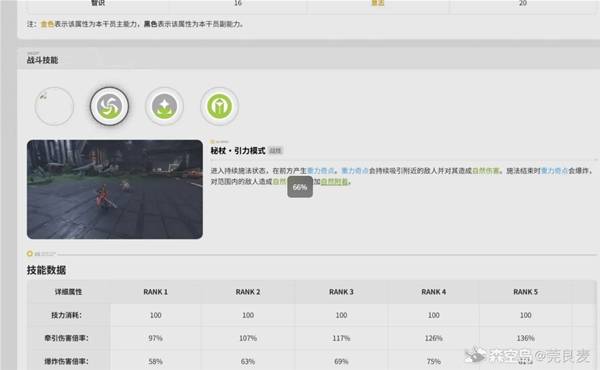
Task: Select the star-and-leaf skill icon
Action: point(165,106)
